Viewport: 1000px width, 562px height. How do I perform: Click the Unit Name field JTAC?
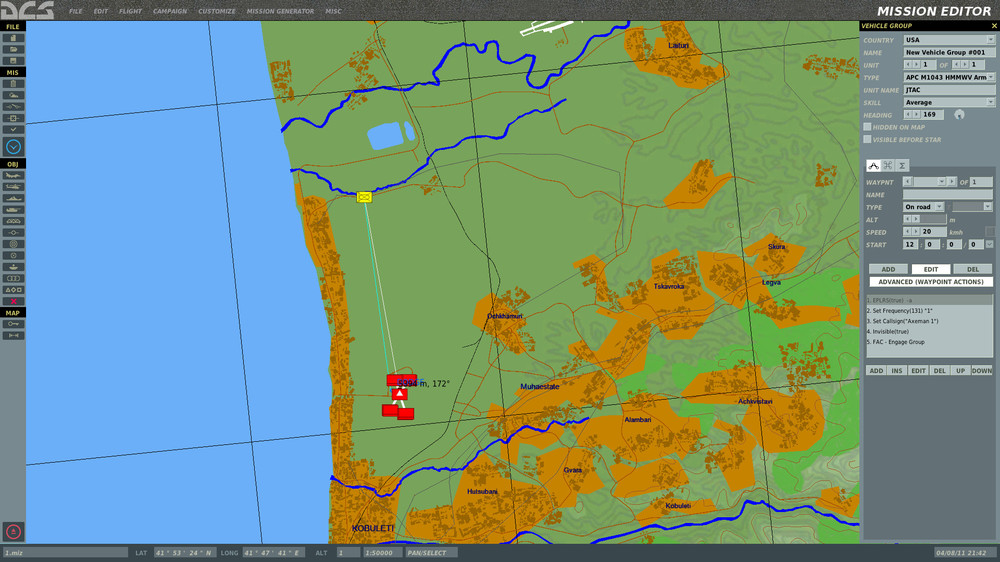[x=949, y=90]
